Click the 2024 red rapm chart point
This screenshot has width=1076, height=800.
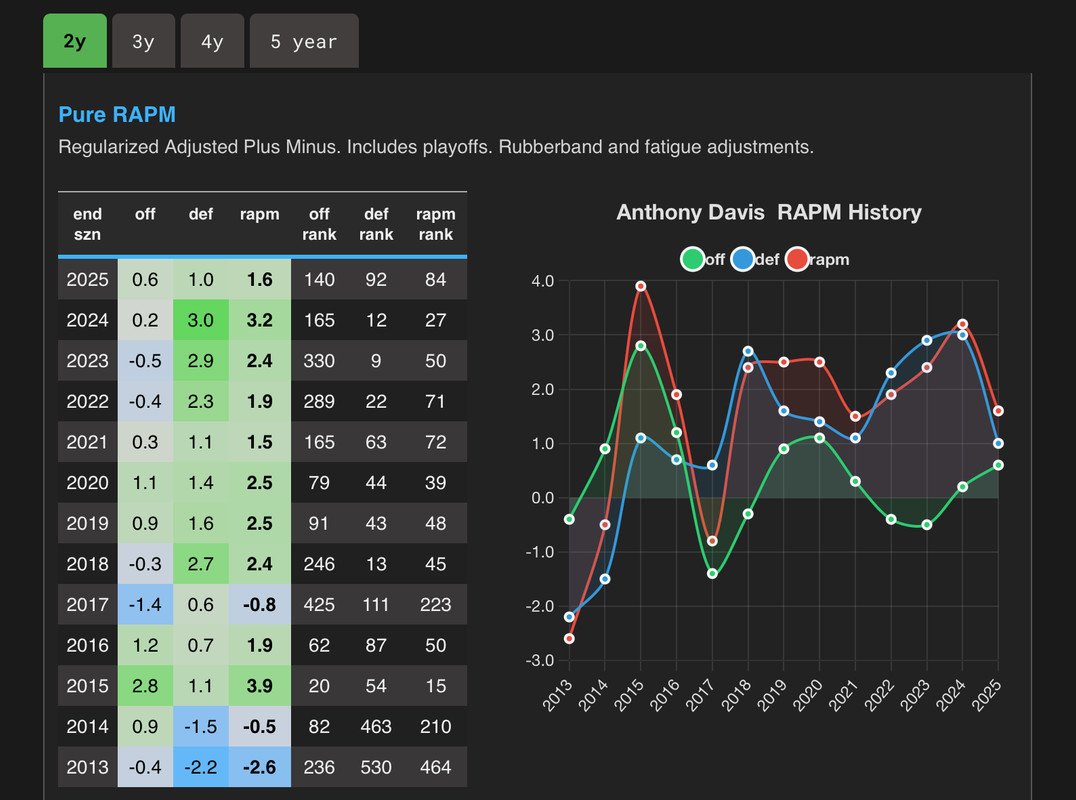pos(962,324)
